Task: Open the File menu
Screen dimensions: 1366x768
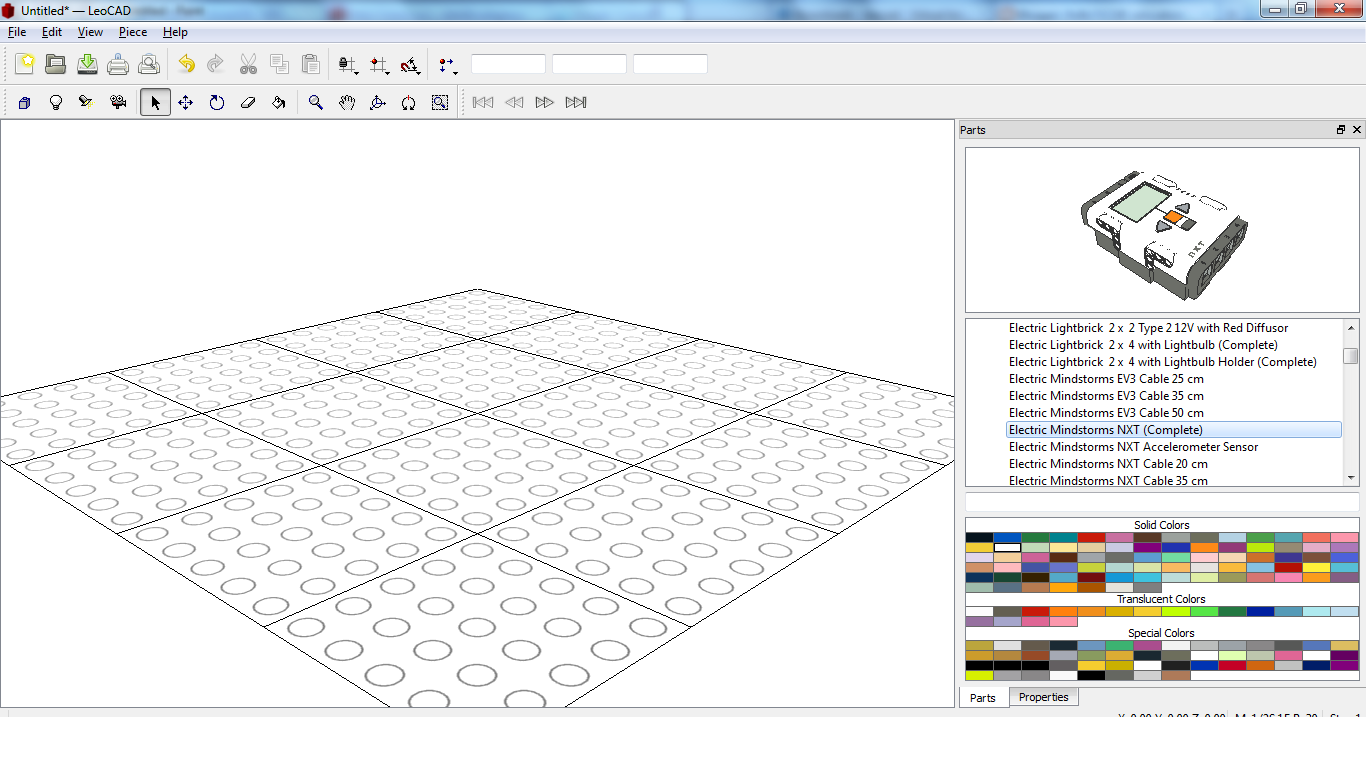Action: pos(17,32)
